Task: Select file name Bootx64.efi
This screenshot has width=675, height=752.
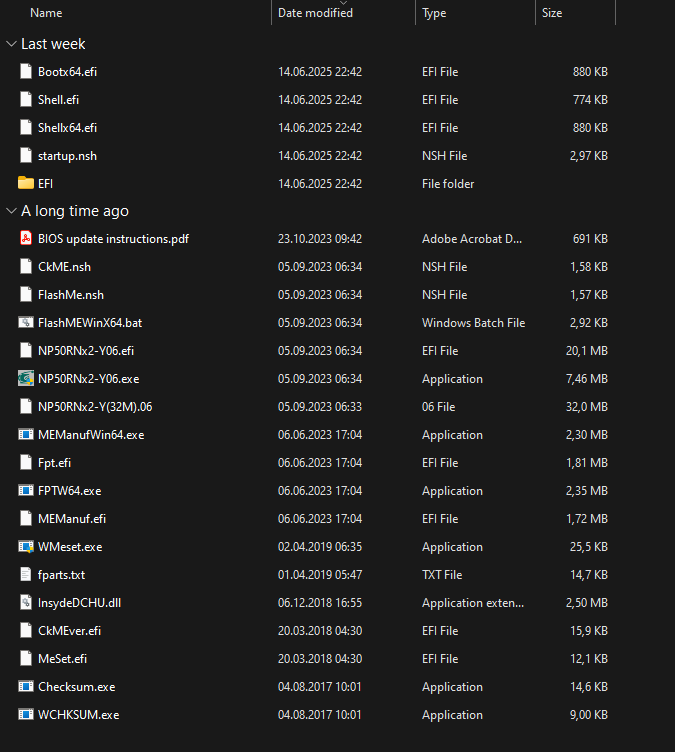Action: [68, 71]
